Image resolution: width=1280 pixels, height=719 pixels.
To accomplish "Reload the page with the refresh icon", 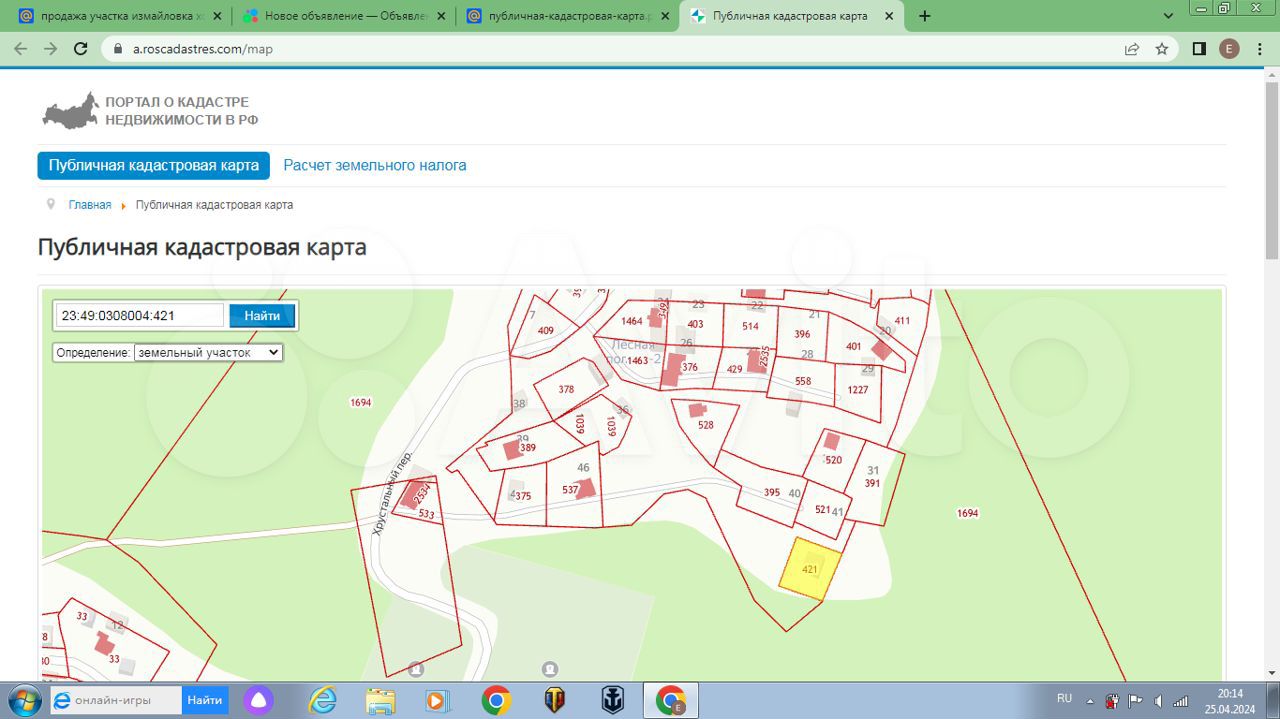I will click(x=81, y=48).
